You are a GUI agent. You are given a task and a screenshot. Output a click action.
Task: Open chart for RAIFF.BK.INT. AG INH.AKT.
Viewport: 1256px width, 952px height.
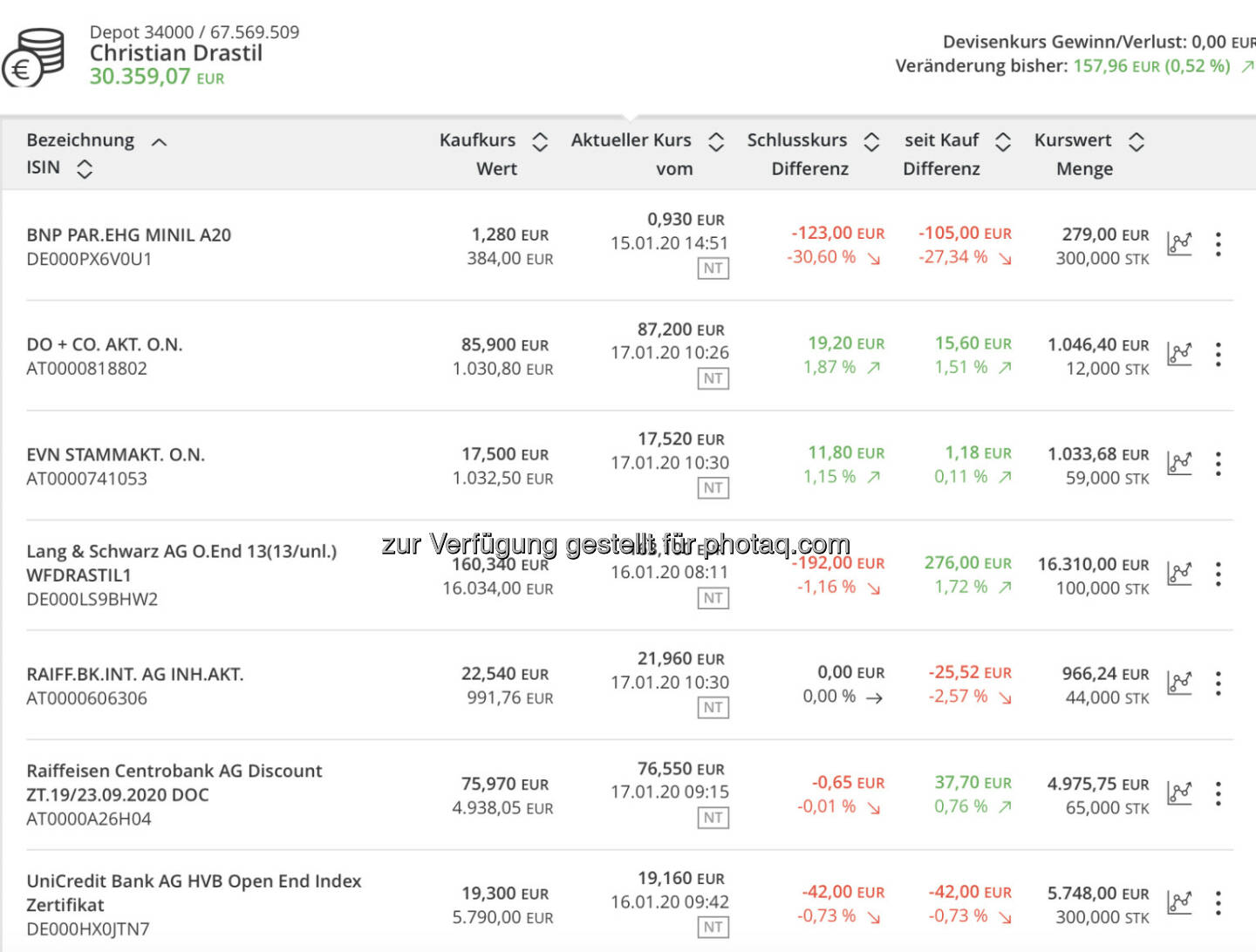click(1179, 683)
